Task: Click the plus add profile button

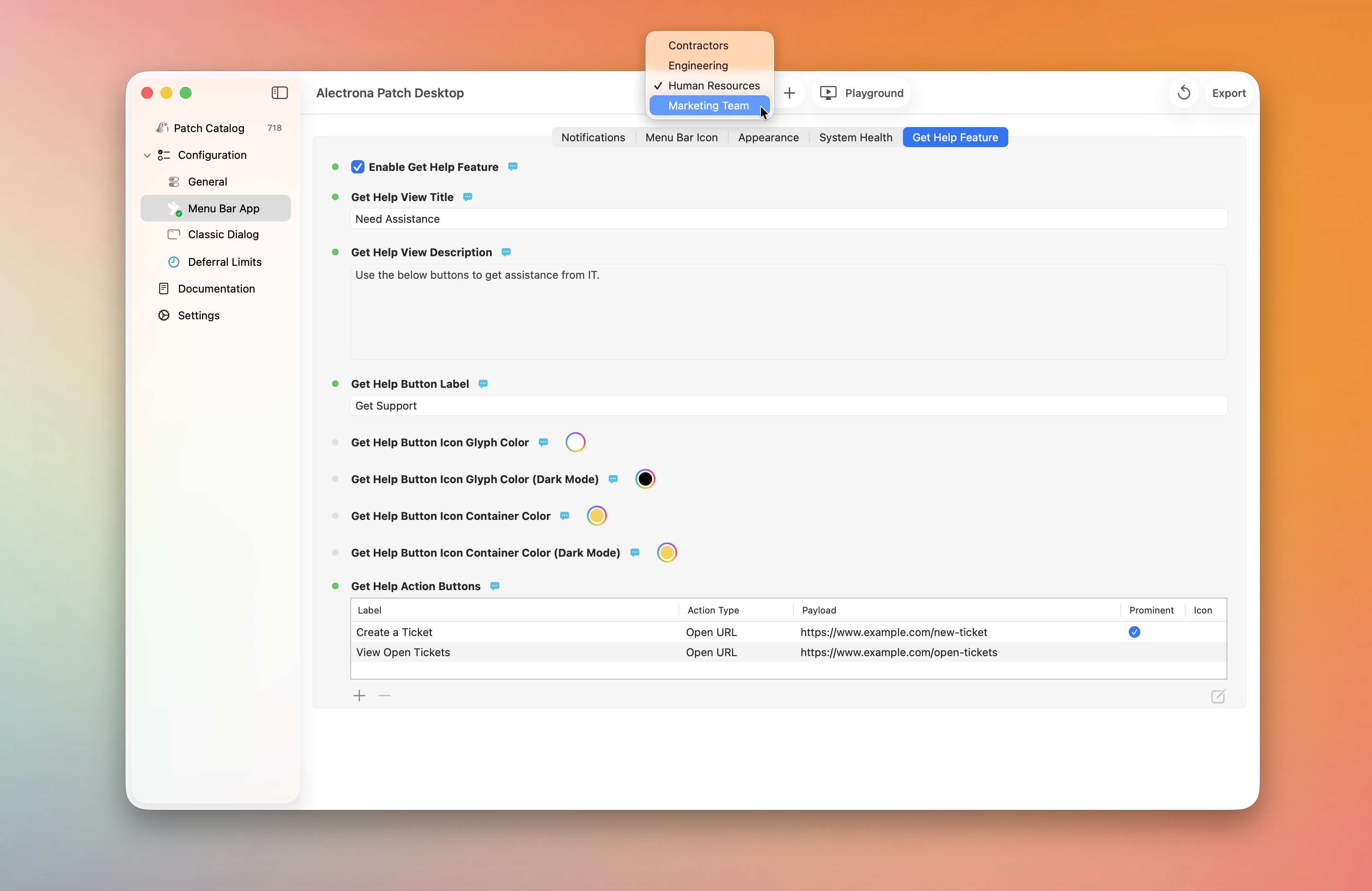Action: click(789, 93)
